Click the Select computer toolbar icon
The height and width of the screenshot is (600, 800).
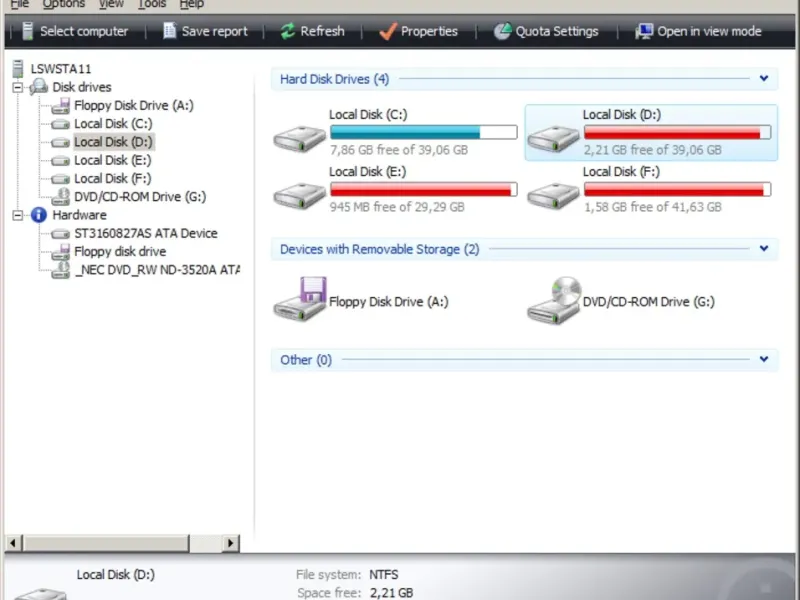click(28, 31)
